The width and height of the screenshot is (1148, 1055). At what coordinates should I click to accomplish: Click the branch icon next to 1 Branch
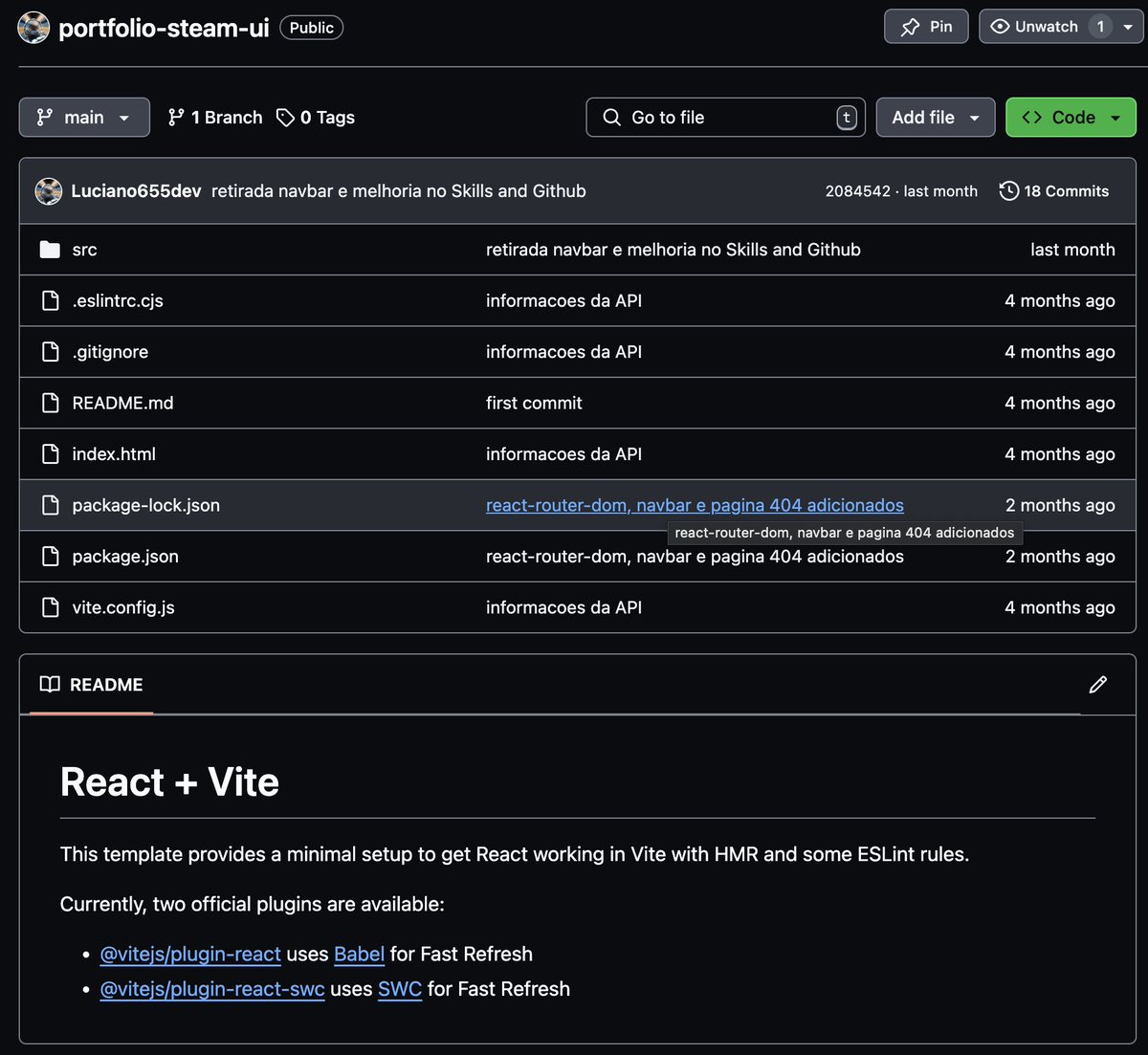[176, 118]
